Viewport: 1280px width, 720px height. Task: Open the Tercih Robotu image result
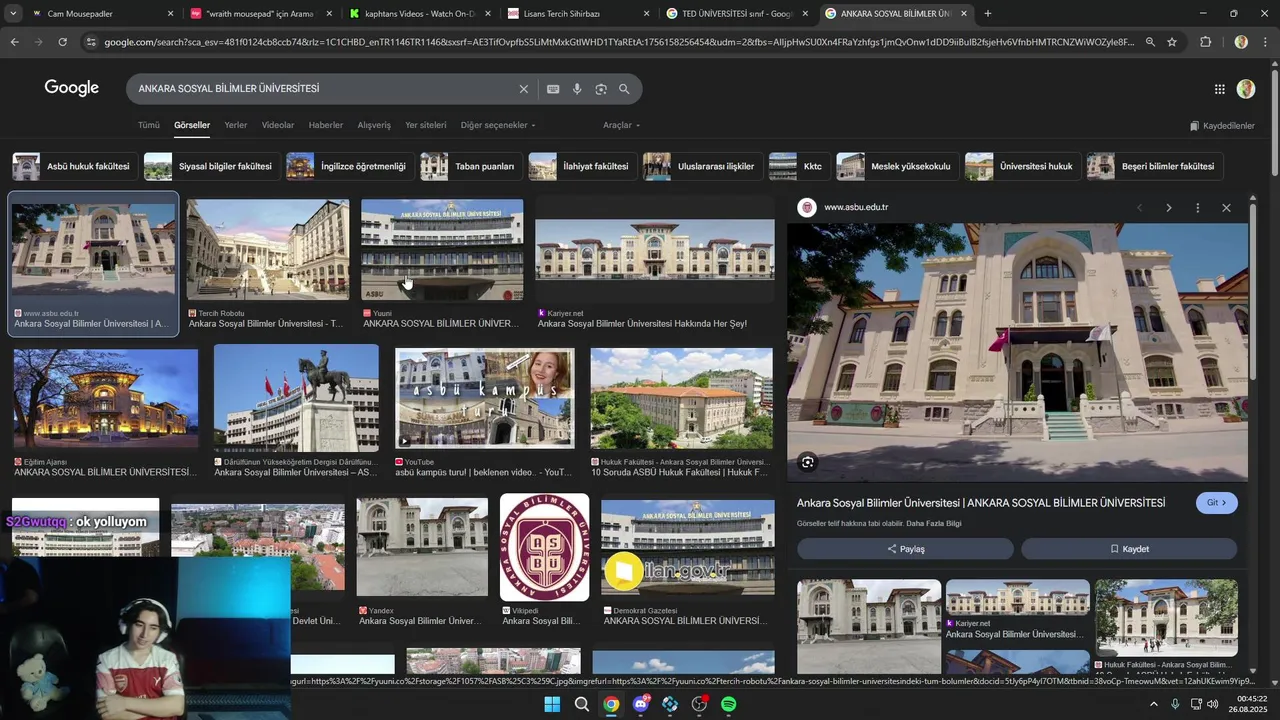[268, 250]
